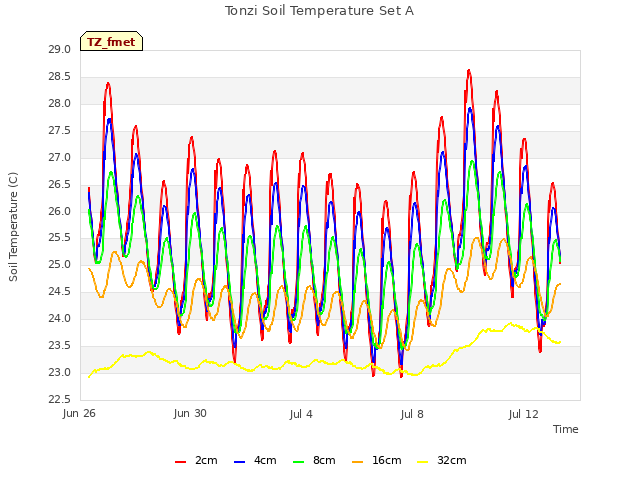Screen dimensions: 640x480
Task: Click the Jul 12 x-axis tick label
Action: click(524, 414)
